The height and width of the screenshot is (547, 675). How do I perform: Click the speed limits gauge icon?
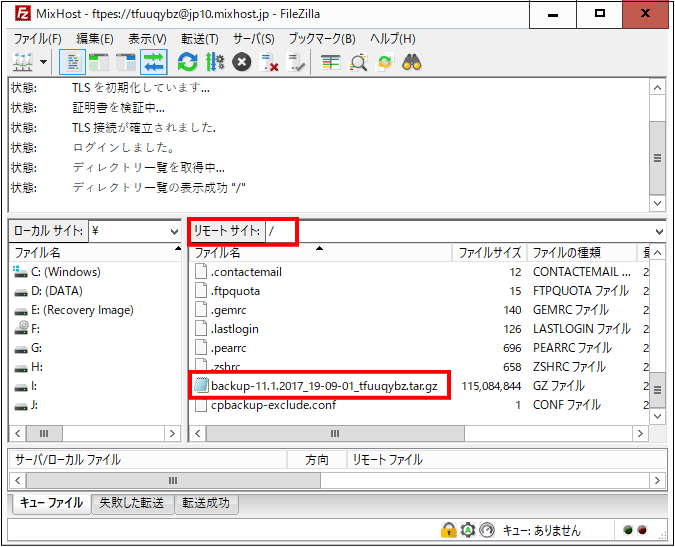click(x=487, y=530)
